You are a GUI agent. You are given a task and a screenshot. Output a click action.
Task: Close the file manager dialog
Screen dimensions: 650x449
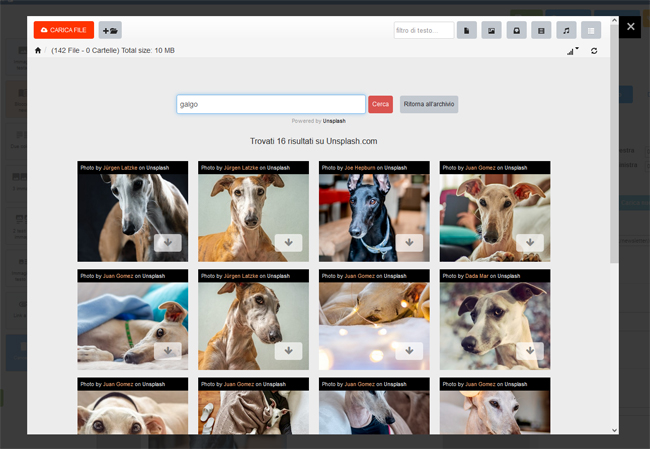631,28
